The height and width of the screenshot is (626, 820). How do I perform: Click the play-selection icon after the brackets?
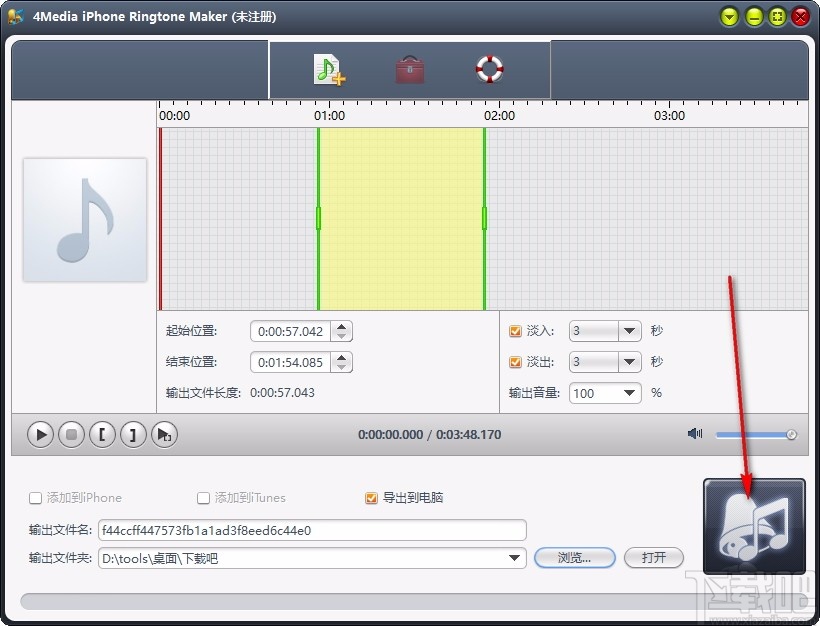click(164, 434)
